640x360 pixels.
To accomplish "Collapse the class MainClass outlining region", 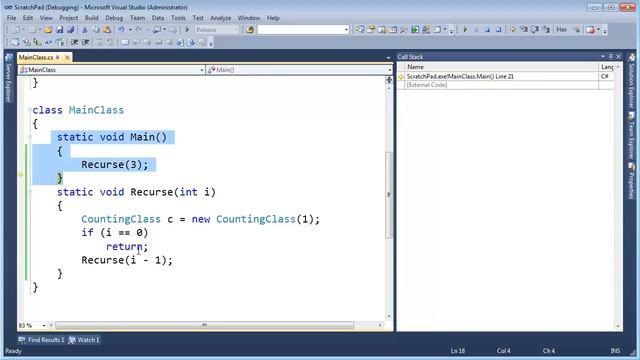I will pos(29,110).
